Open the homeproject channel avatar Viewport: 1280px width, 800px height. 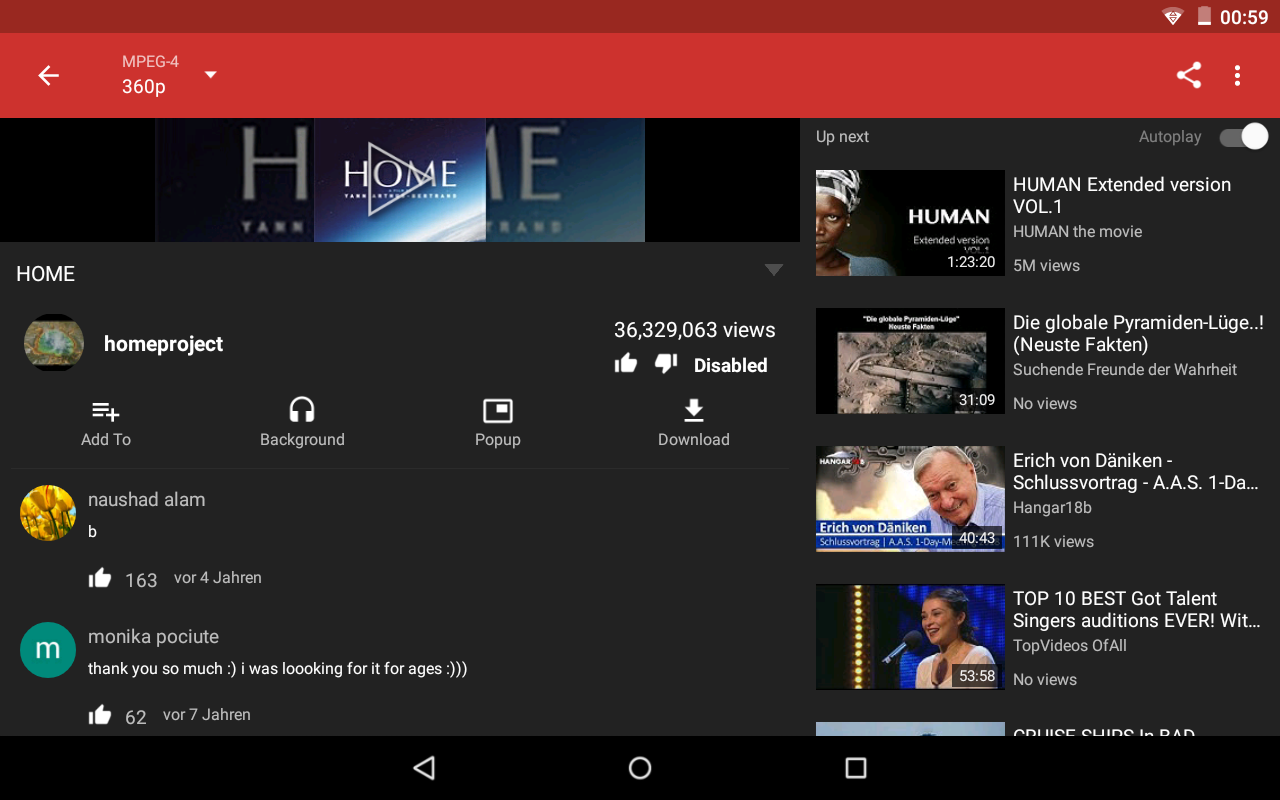pyautogui.click(x=54, y=343)
